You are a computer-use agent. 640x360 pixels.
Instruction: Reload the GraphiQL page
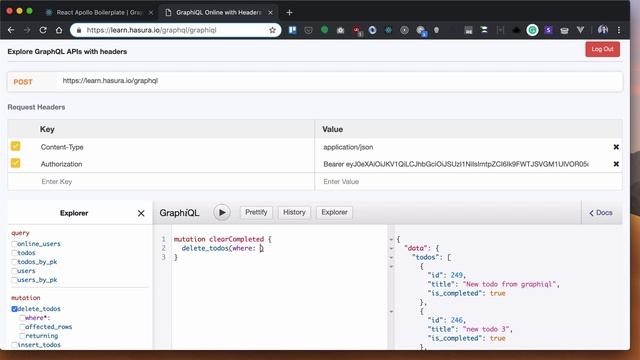[43, 30]
